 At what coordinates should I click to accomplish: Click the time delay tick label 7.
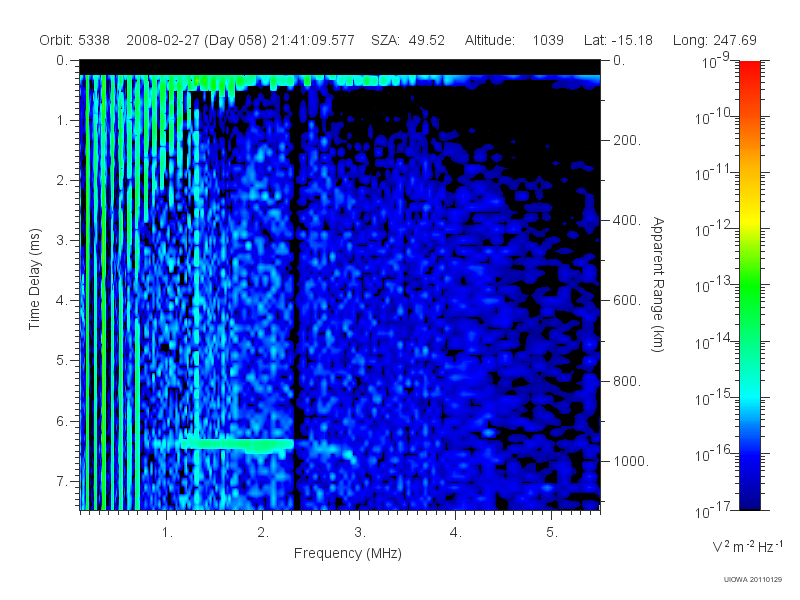point(62,481)
